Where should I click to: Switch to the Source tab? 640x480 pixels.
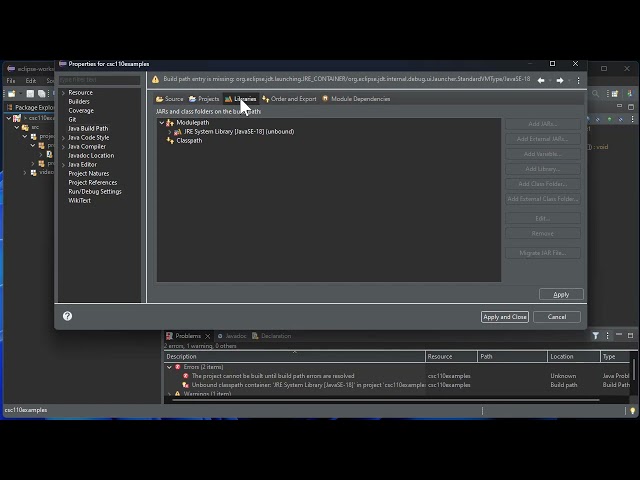(x=169, y=99)
